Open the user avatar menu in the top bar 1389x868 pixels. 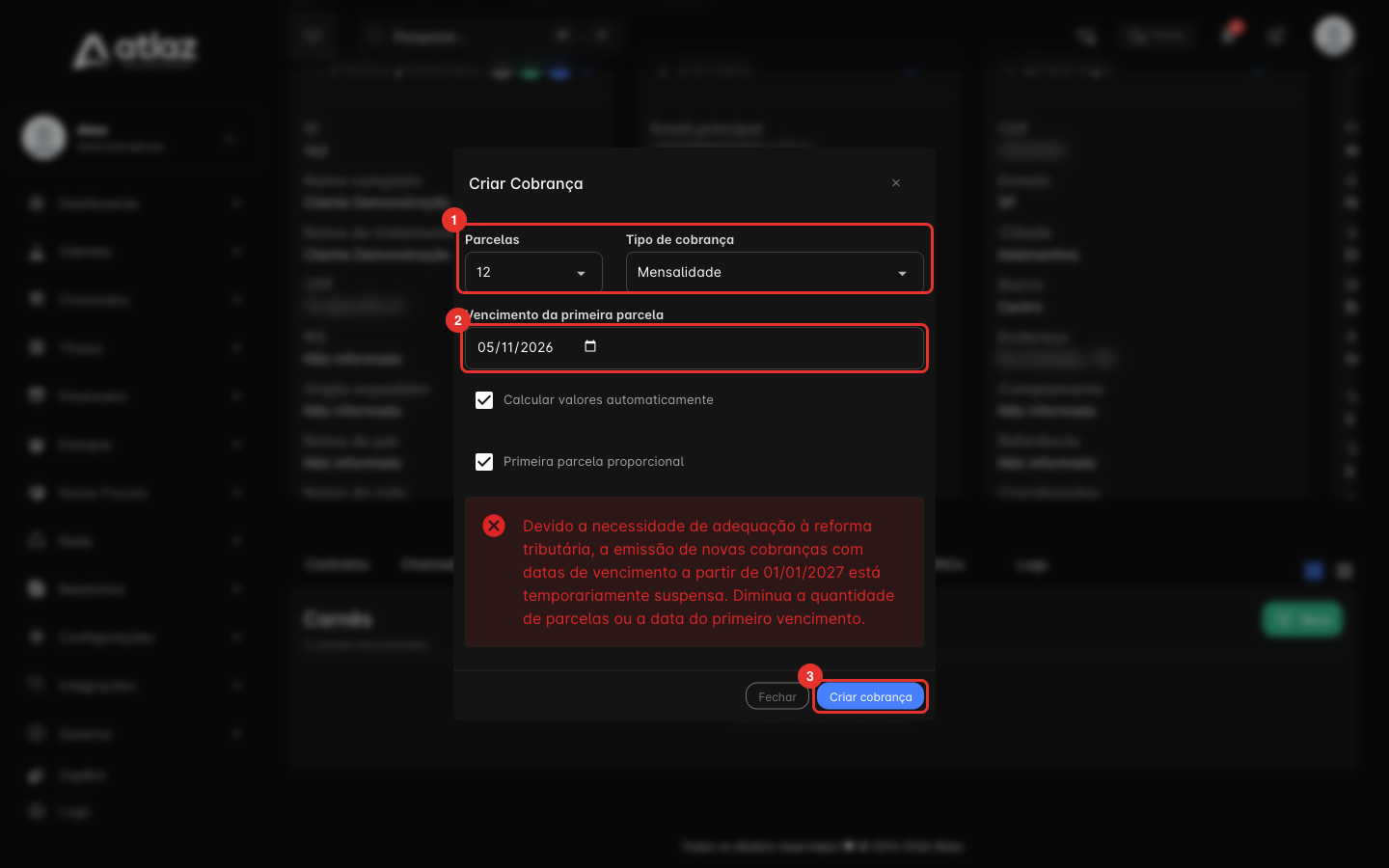pyautogui.click(x=1334, y=36)
